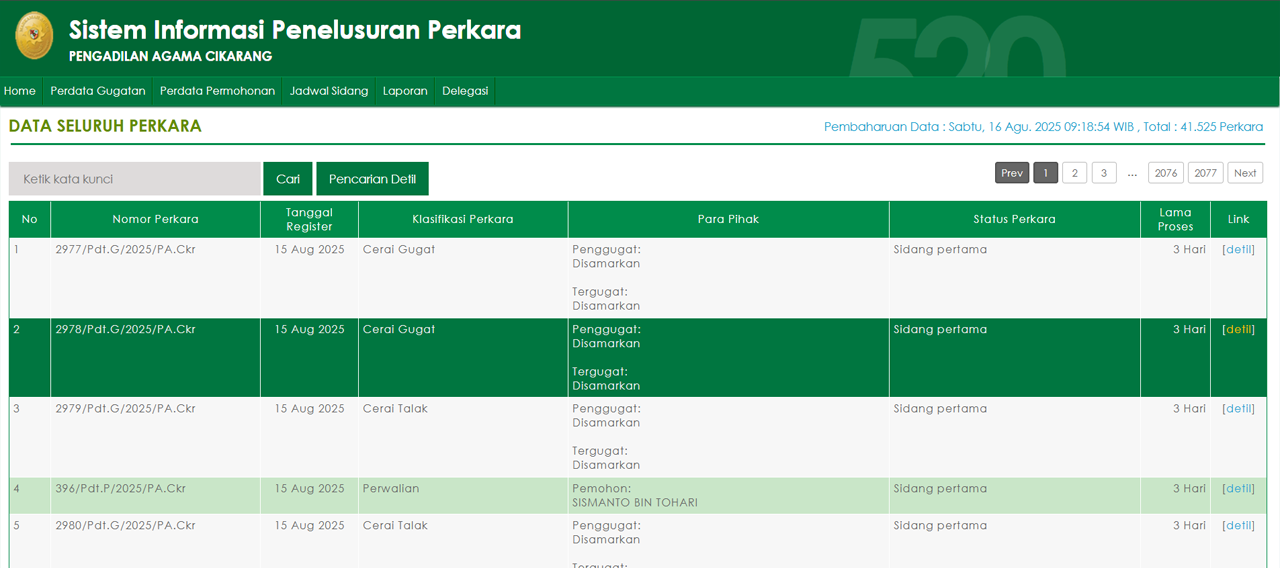
Task: Open Pencarian Detil advanced search
Action: pyautogui.click(x=372, y=179)
